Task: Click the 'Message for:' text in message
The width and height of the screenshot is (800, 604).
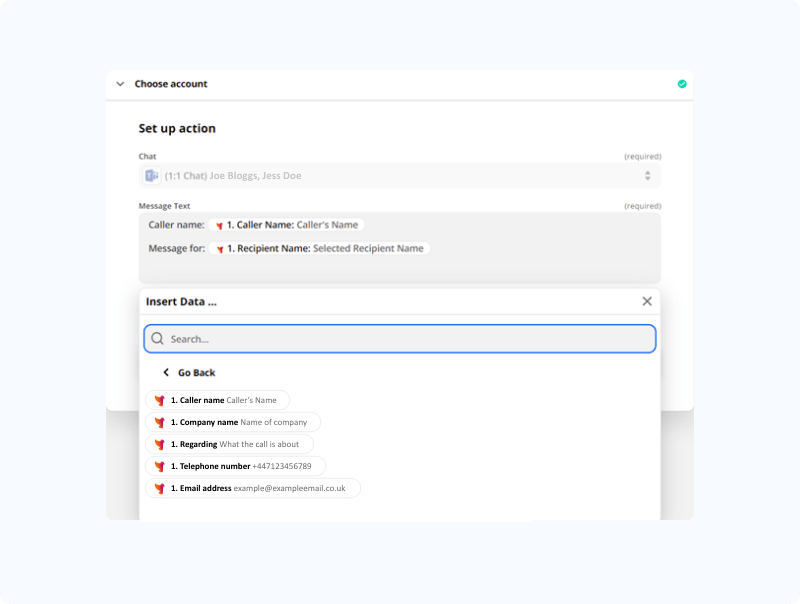Action: (x=177, y=248)
